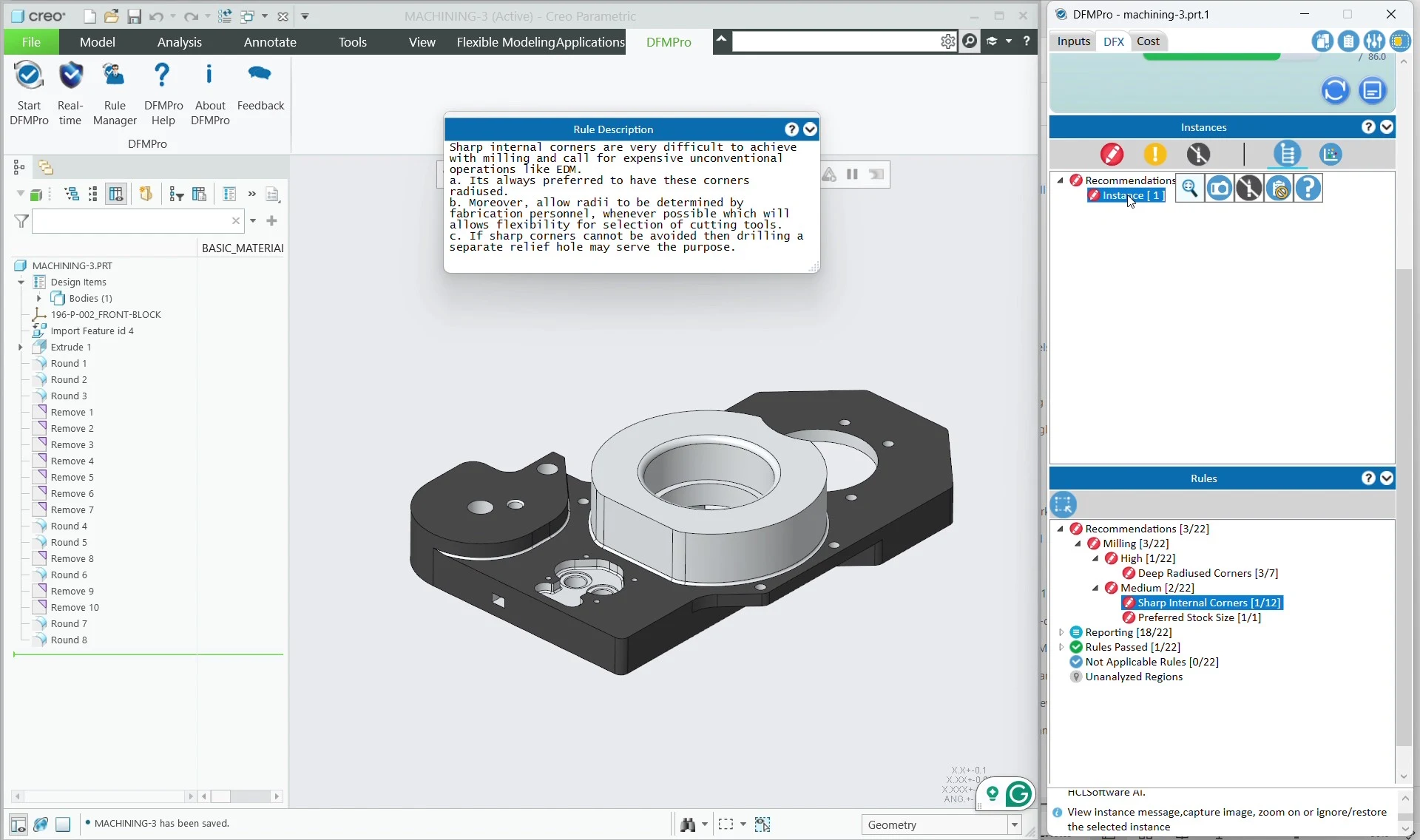Click the clipboard icon in DFMPro top toolbar

tap(1348, 41)
